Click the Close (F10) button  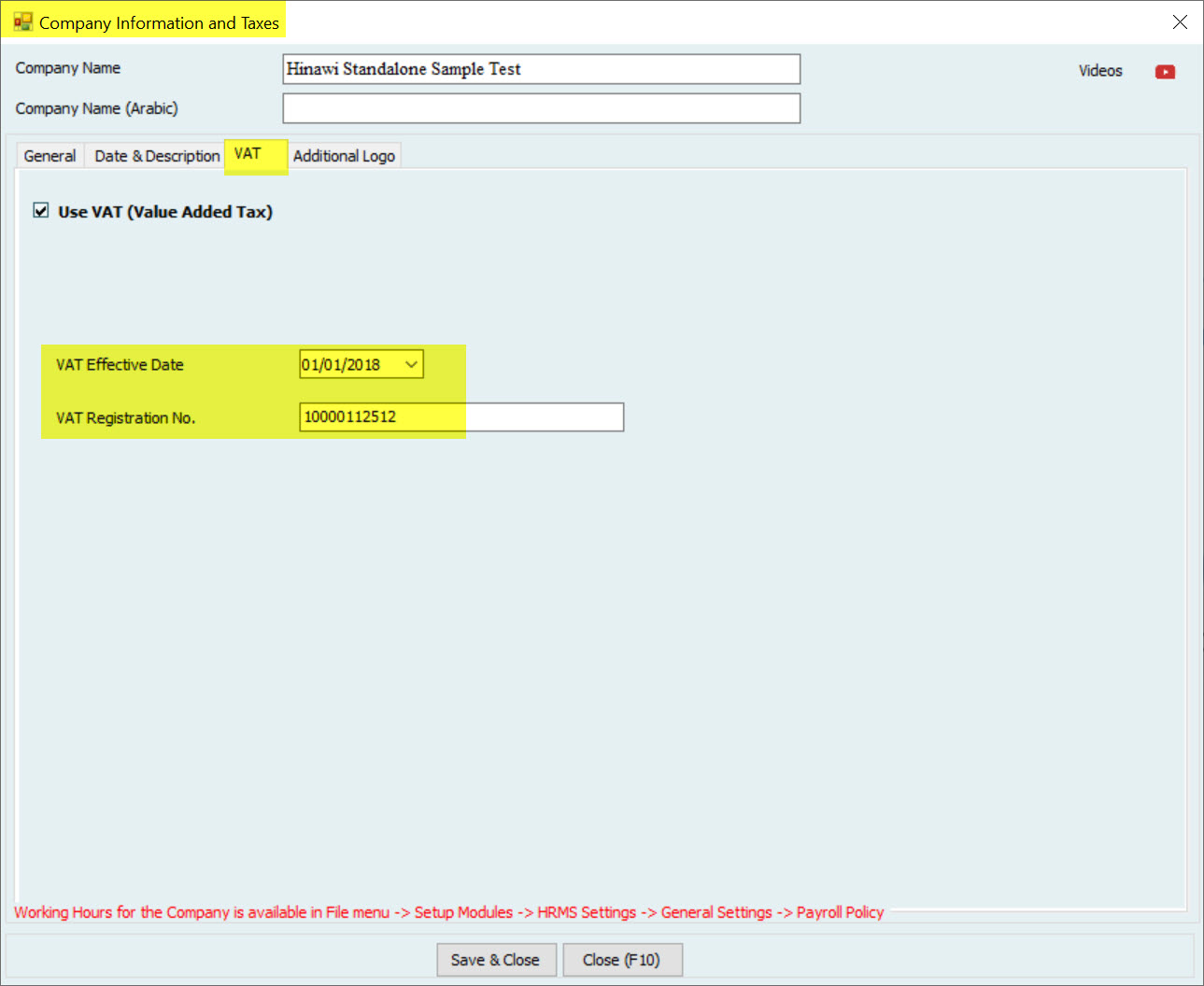[x=622, y=960]
